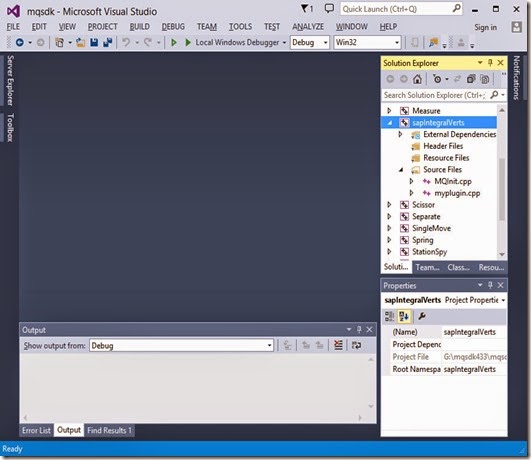Click the account avatar icon
Screen dimensions: 531x460
(516, 27)
